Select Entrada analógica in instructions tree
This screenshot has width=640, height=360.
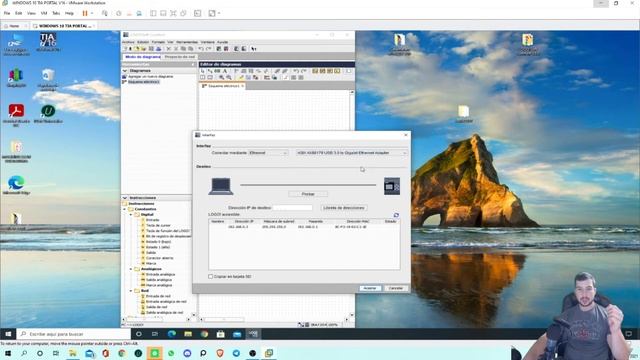[x=160, y=274]
